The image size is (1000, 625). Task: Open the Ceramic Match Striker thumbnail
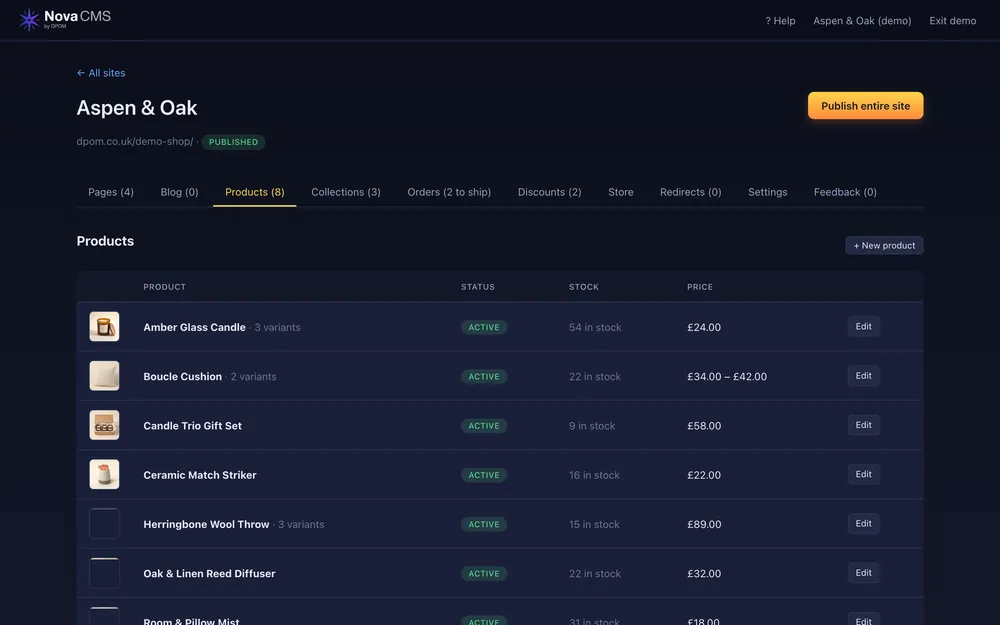[x=105, y=474]
